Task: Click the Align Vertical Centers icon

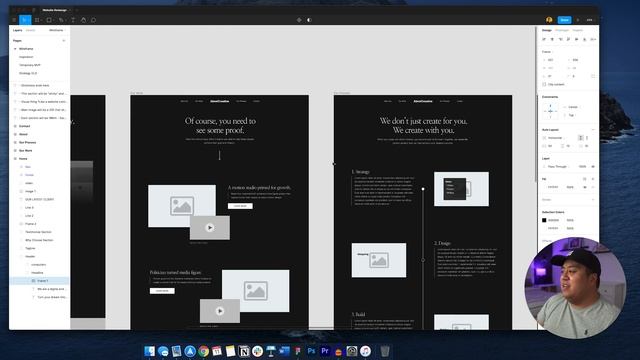Action: click(x=576, y=39)
